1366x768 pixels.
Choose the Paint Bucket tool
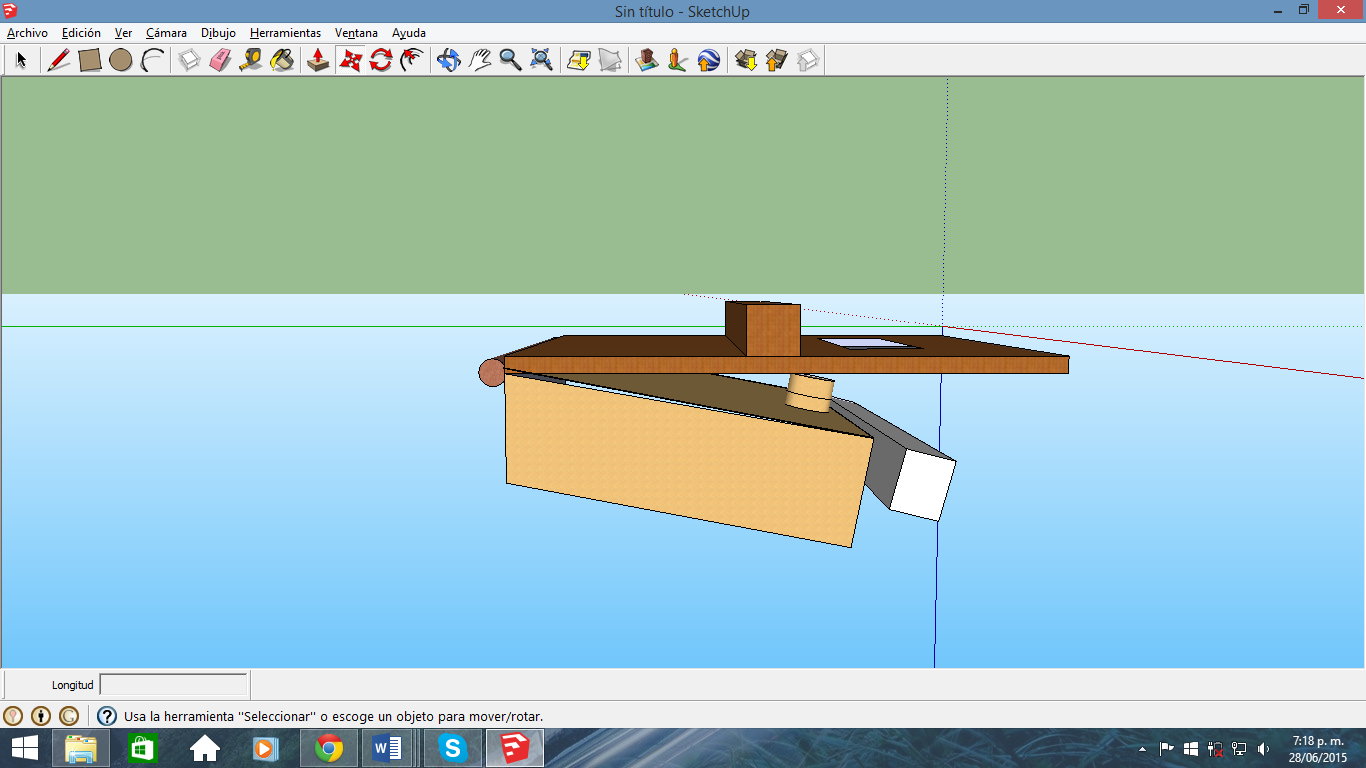283,60
